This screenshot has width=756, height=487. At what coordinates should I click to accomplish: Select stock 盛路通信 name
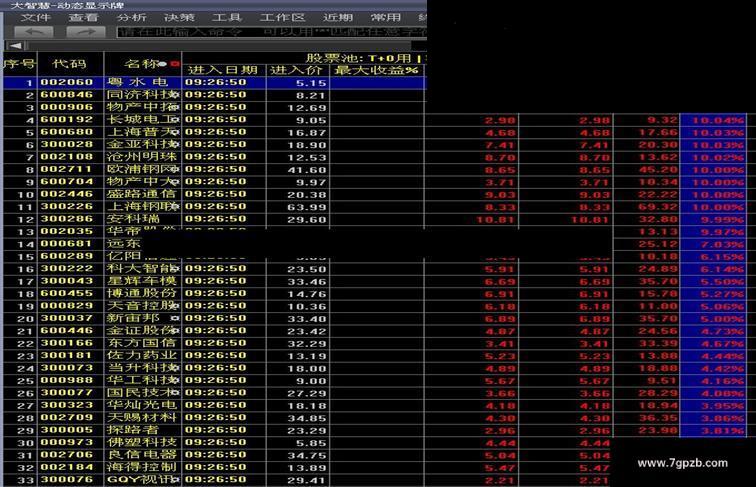(x=142, y=194)
